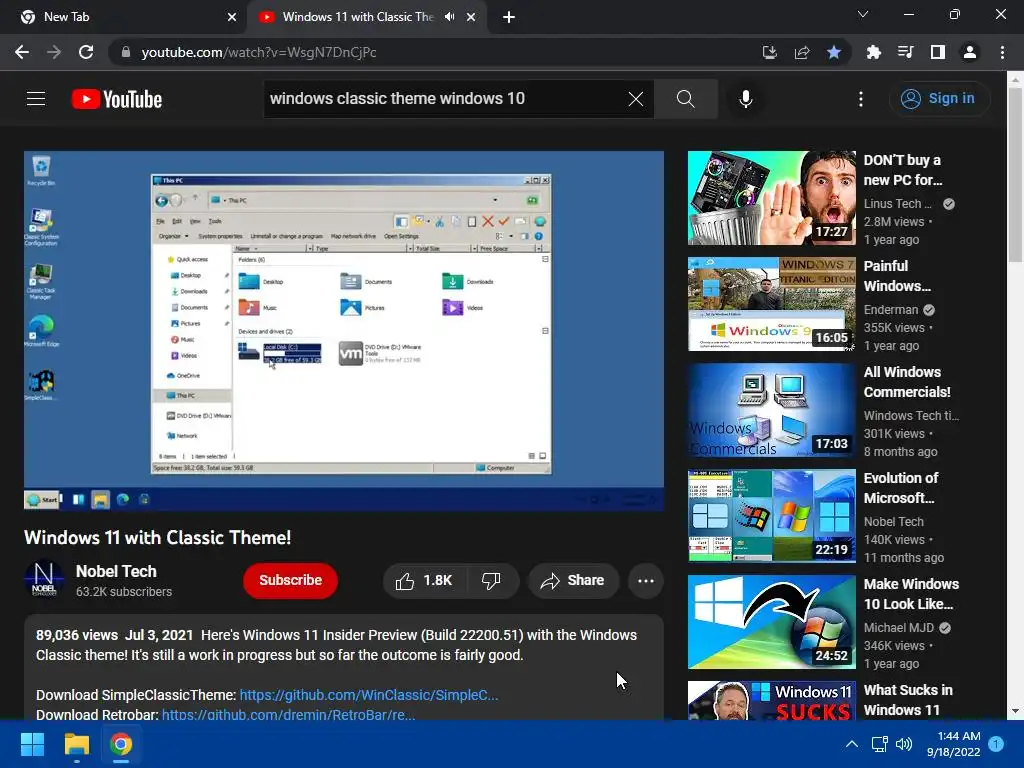Click Sign in button
Viewport: 1024px width, 768px height.
[x=938, y=99]
